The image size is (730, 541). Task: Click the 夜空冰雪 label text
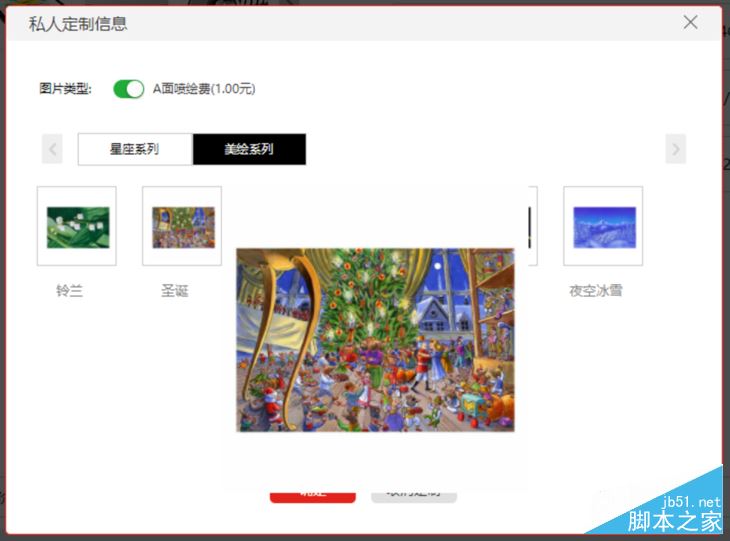596,291
